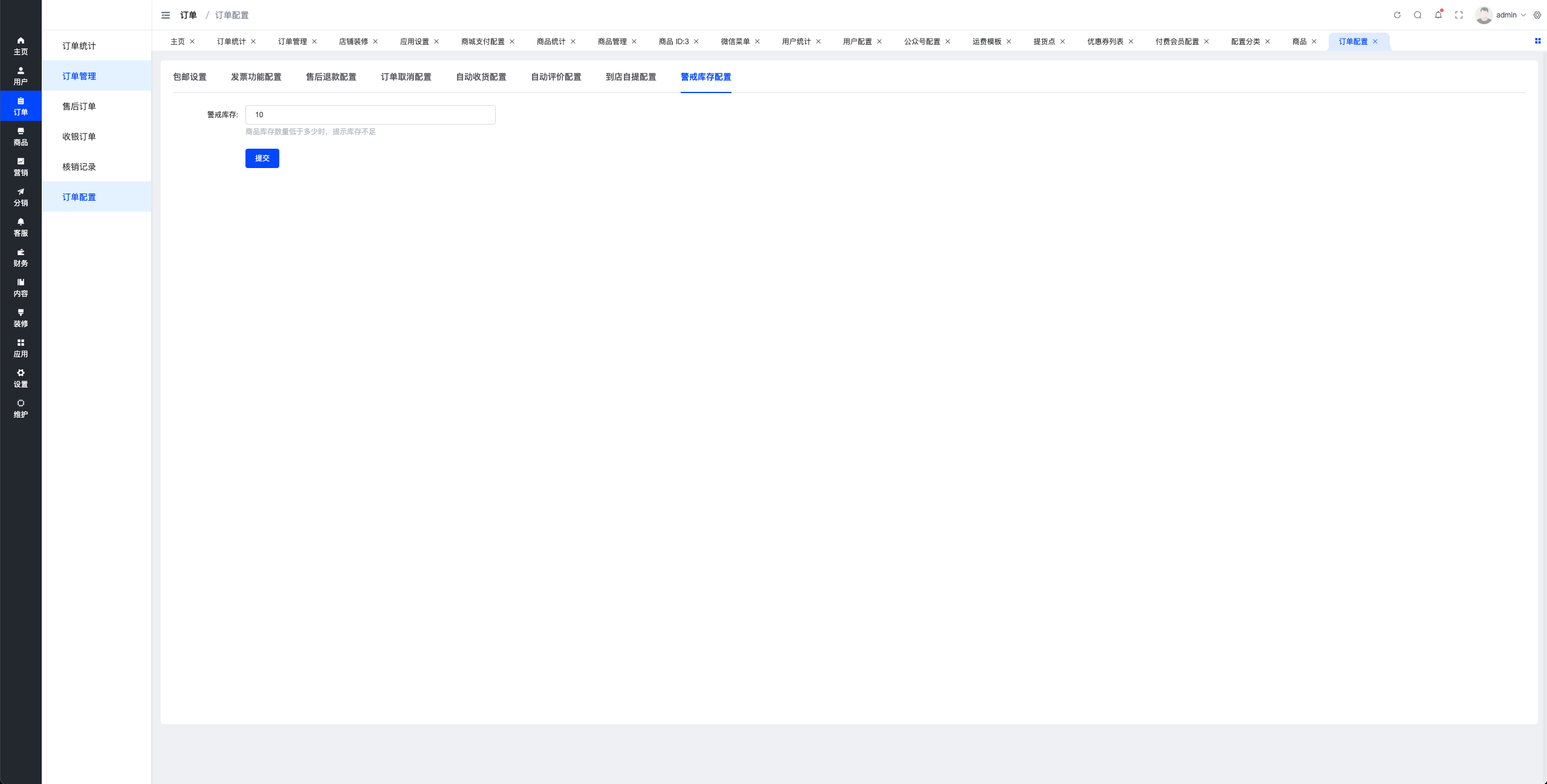The width and height of the screenshot is (1547, 784).
Task: Open the search icon in top bar
Action: (1418, 15)
